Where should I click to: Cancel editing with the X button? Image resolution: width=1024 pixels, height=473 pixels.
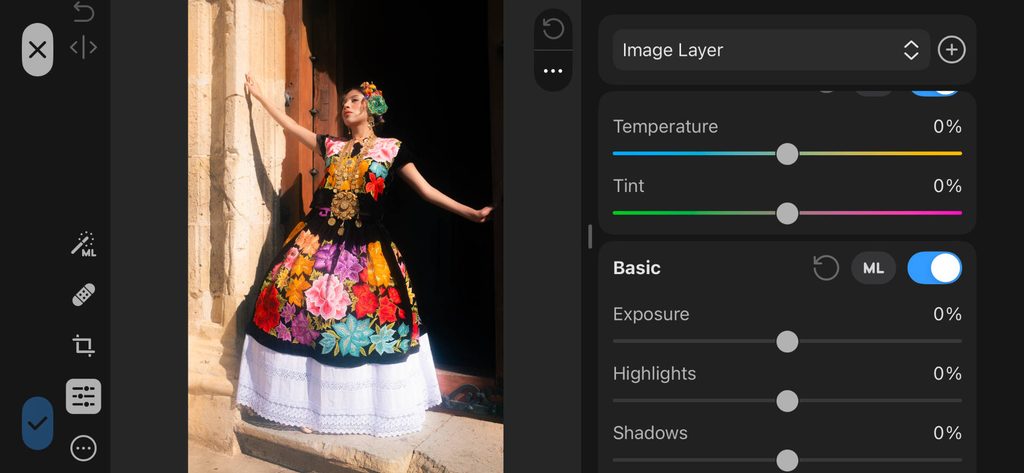[37, 50]
